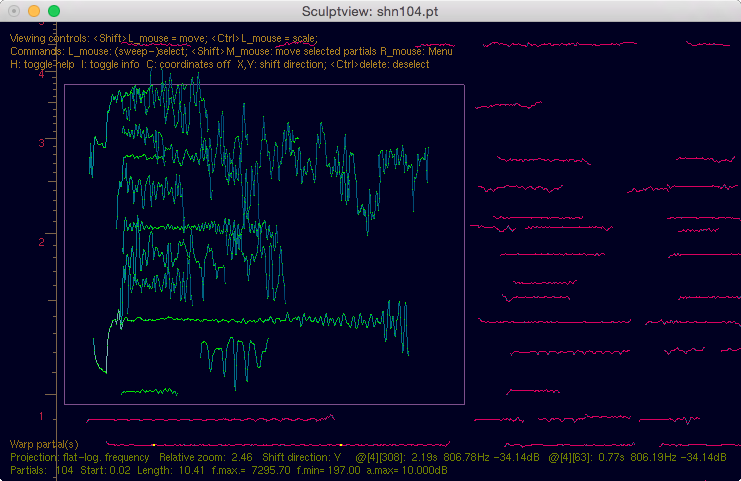This screenshot has width=741, height=481.
Task: Click the red close window button
Action: tap(14, 10)
